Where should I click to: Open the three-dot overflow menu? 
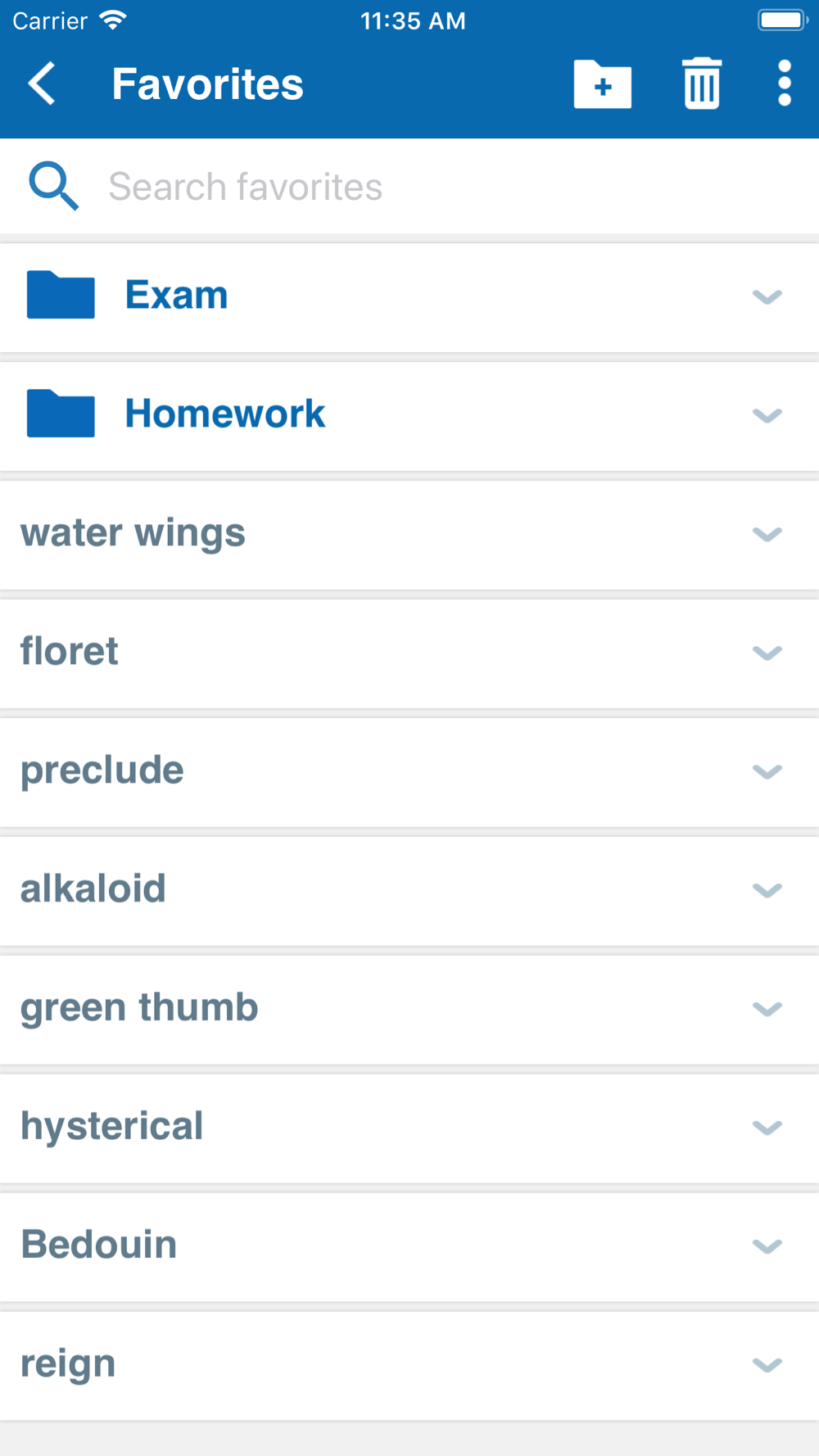(x=785, y=84)
